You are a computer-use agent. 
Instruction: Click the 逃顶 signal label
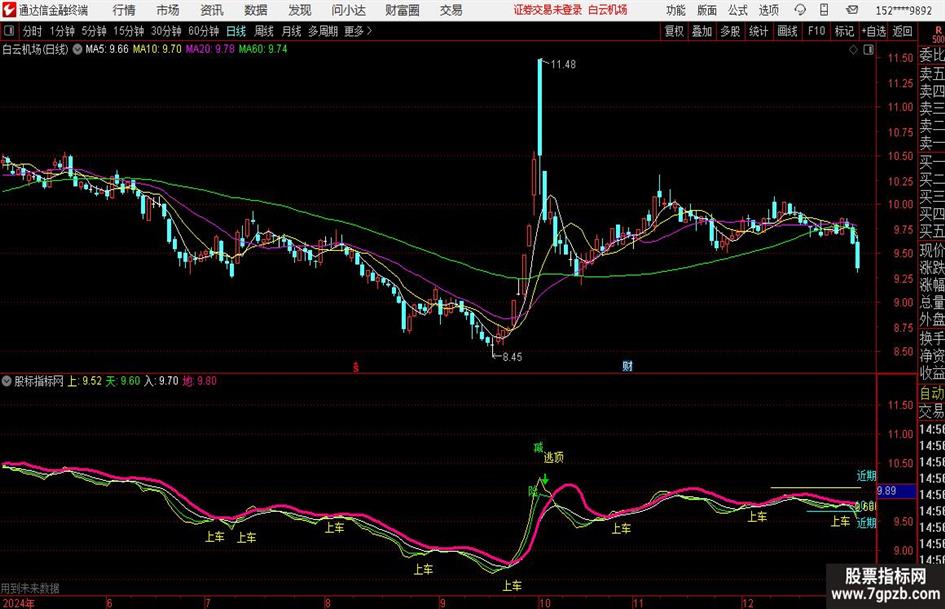(554, 458)
